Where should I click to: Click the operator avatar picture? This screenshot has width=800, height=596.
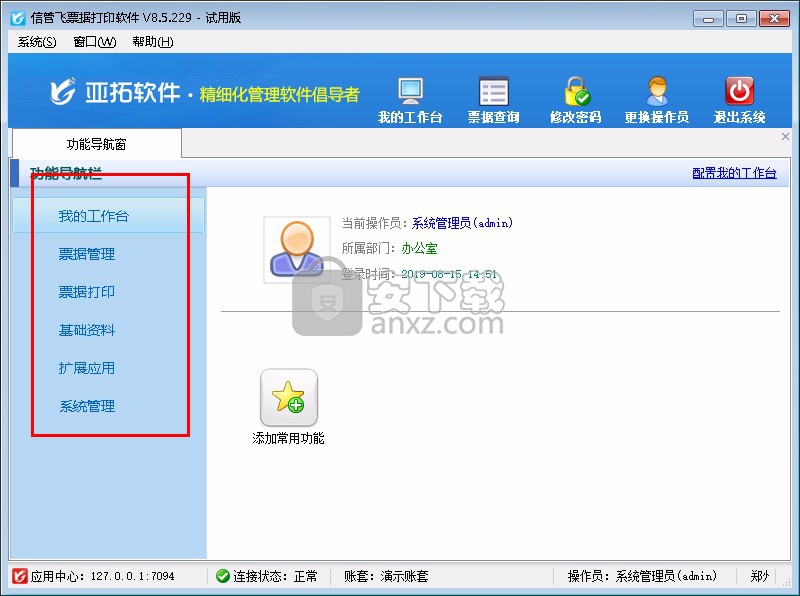(x=296, y=250)
